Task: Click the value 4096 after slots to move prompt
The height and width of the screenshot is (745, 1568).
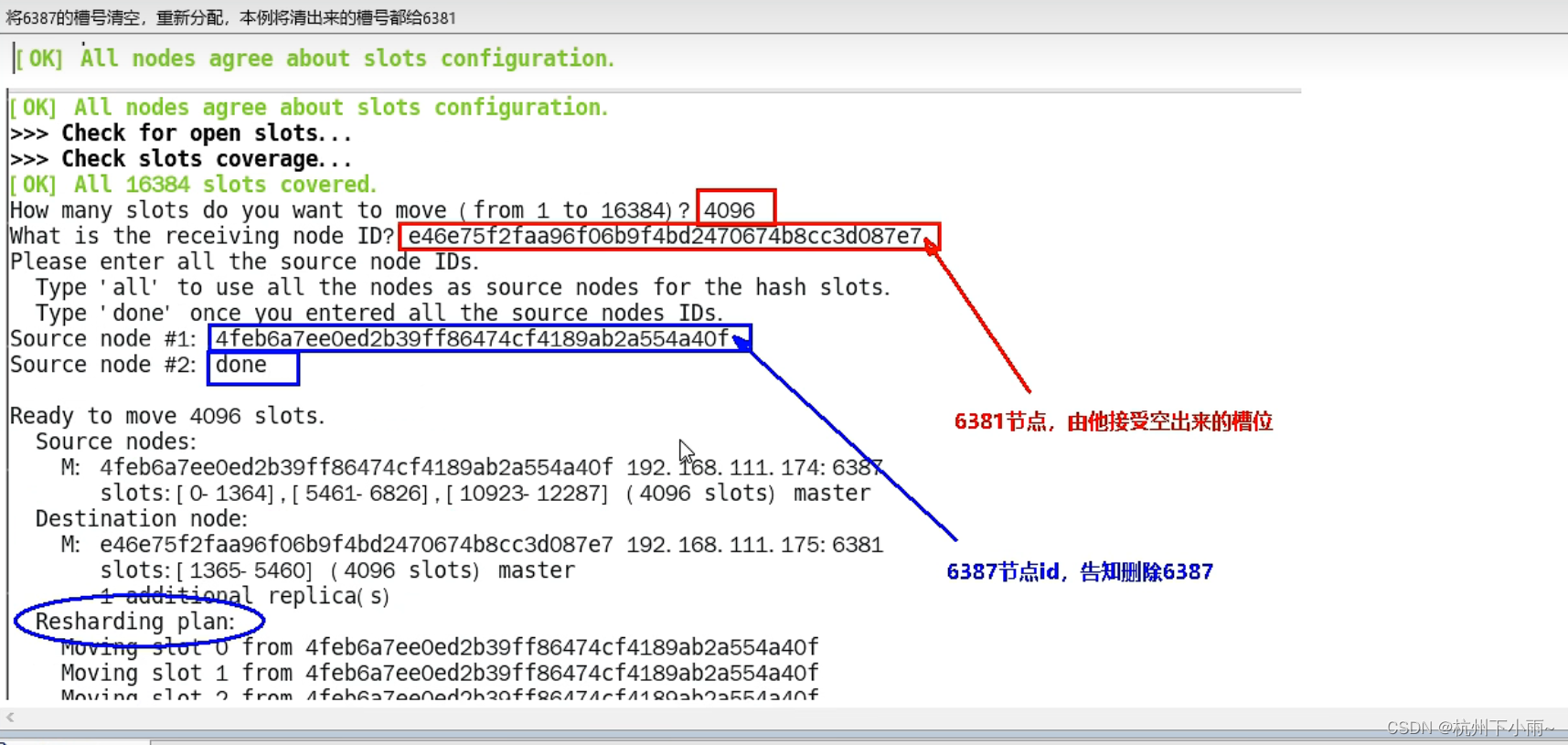Action: (x=730, y=210)
